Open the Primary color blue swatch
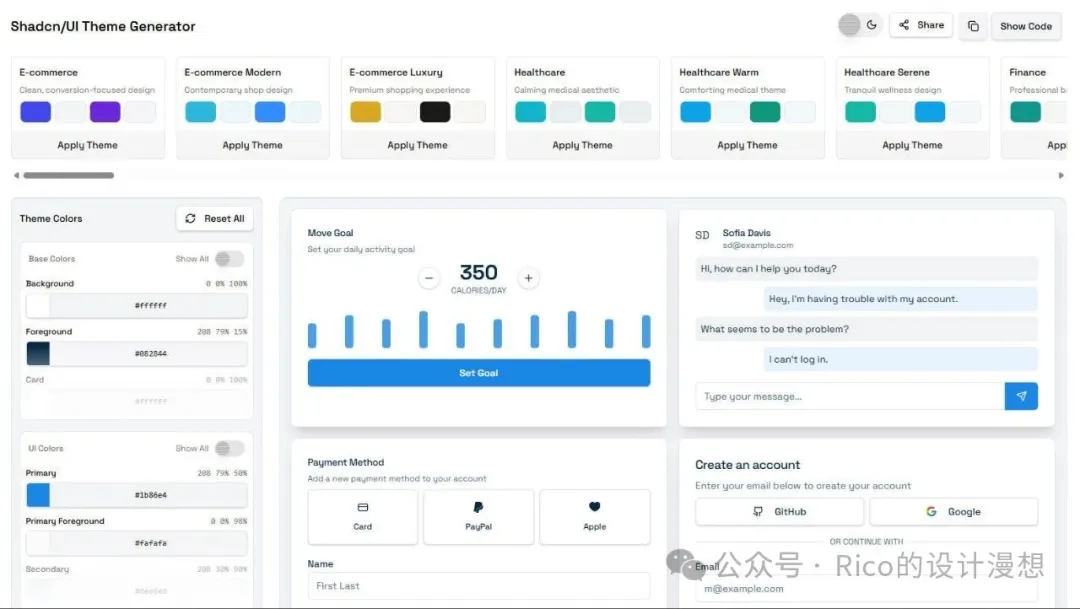Image resolution: width=1080 pixels, height=609 pixels. click(38, 494)
